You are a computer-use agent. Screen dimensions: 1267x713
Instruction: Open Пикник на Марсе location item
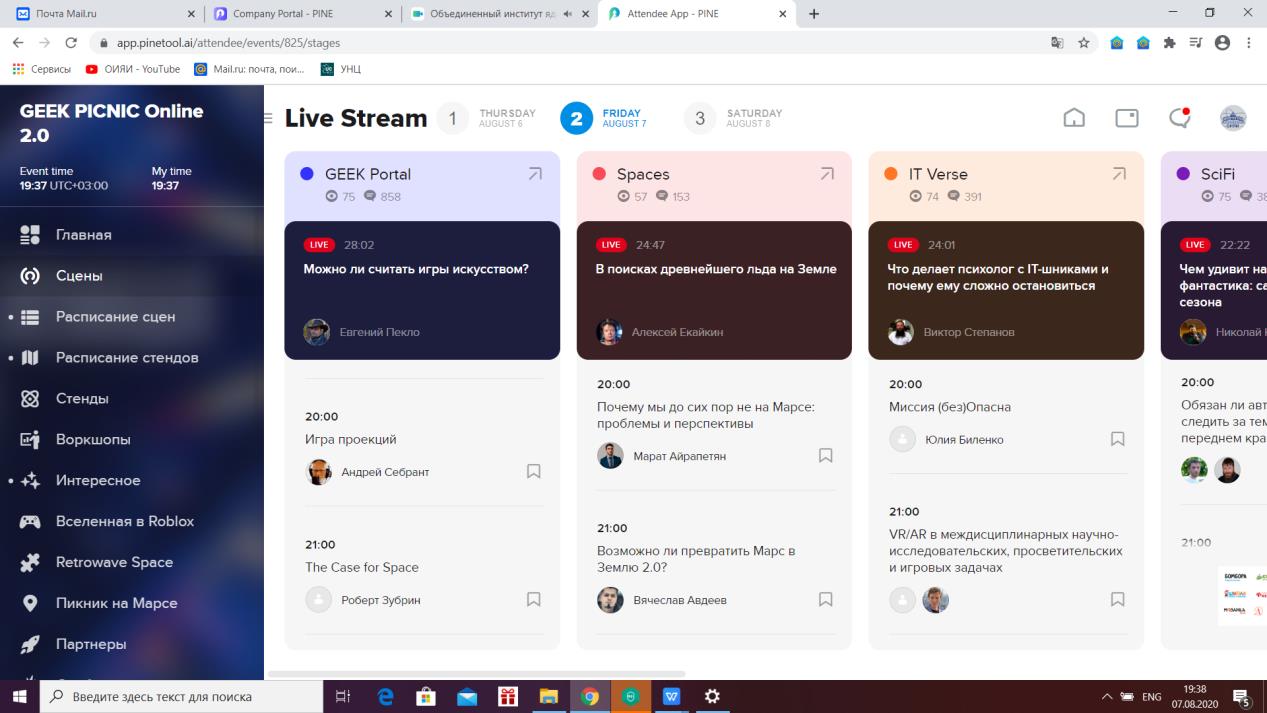(116, 603)
